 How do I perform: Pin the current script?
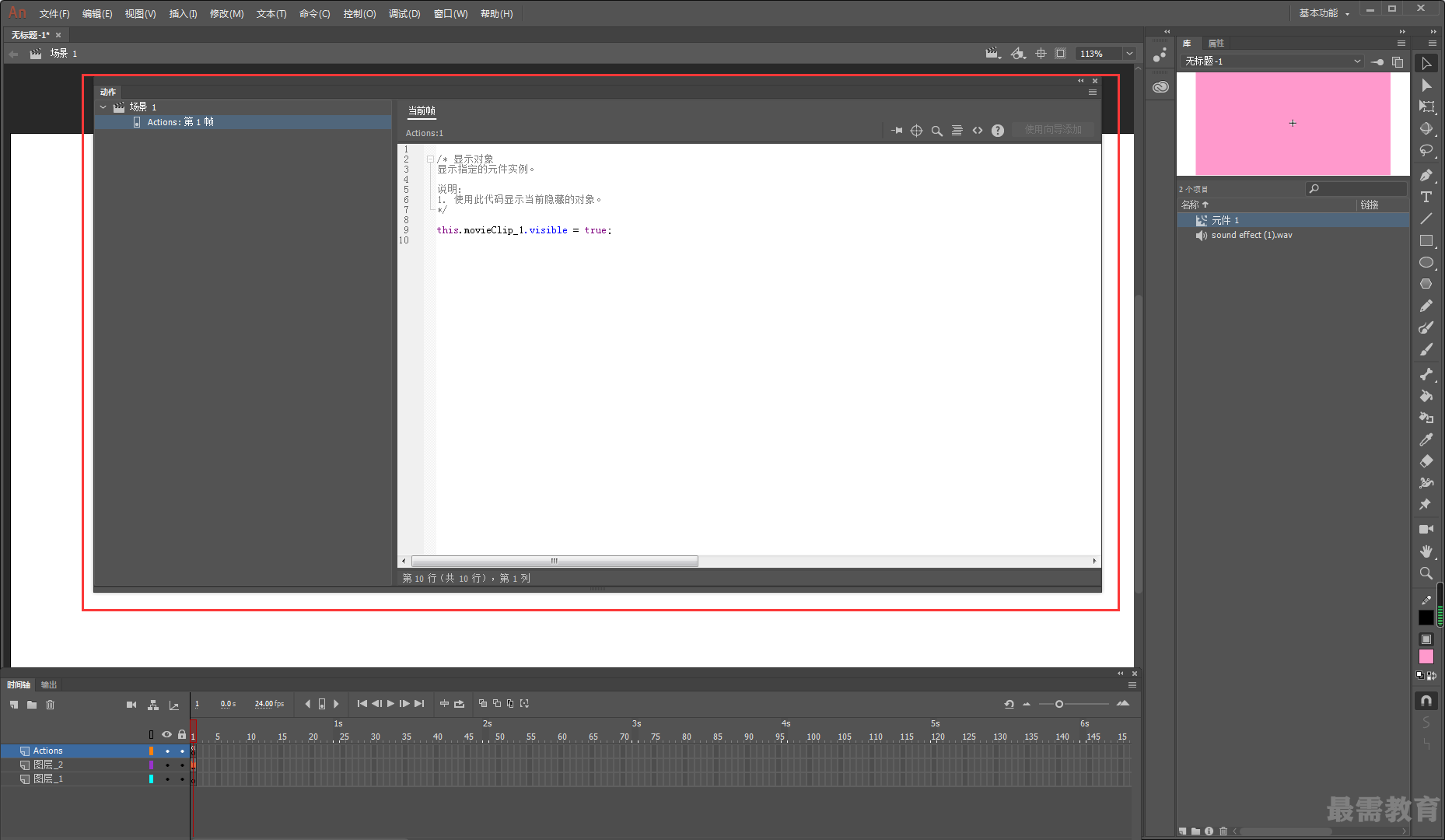pos(897,131)
